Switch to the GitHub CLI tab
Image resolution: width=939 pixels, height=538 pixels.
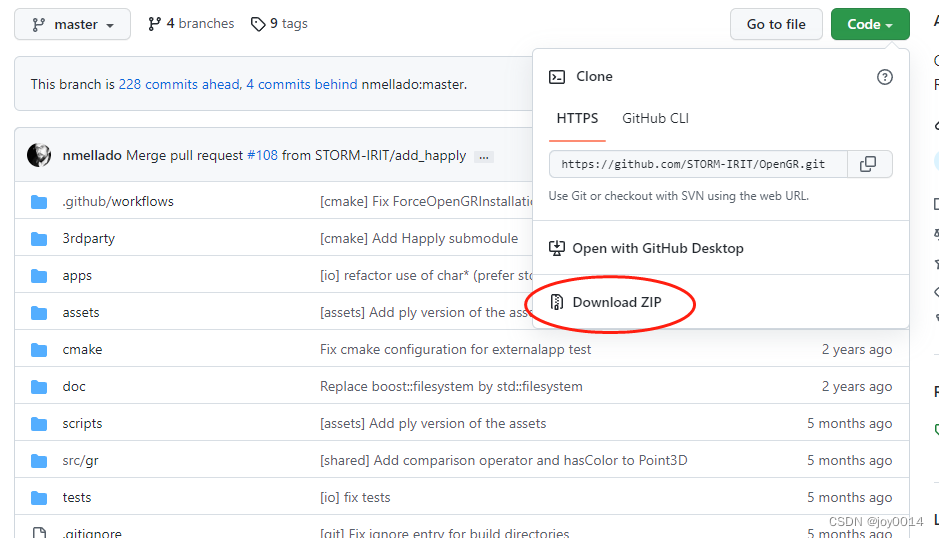coord(655,118)
